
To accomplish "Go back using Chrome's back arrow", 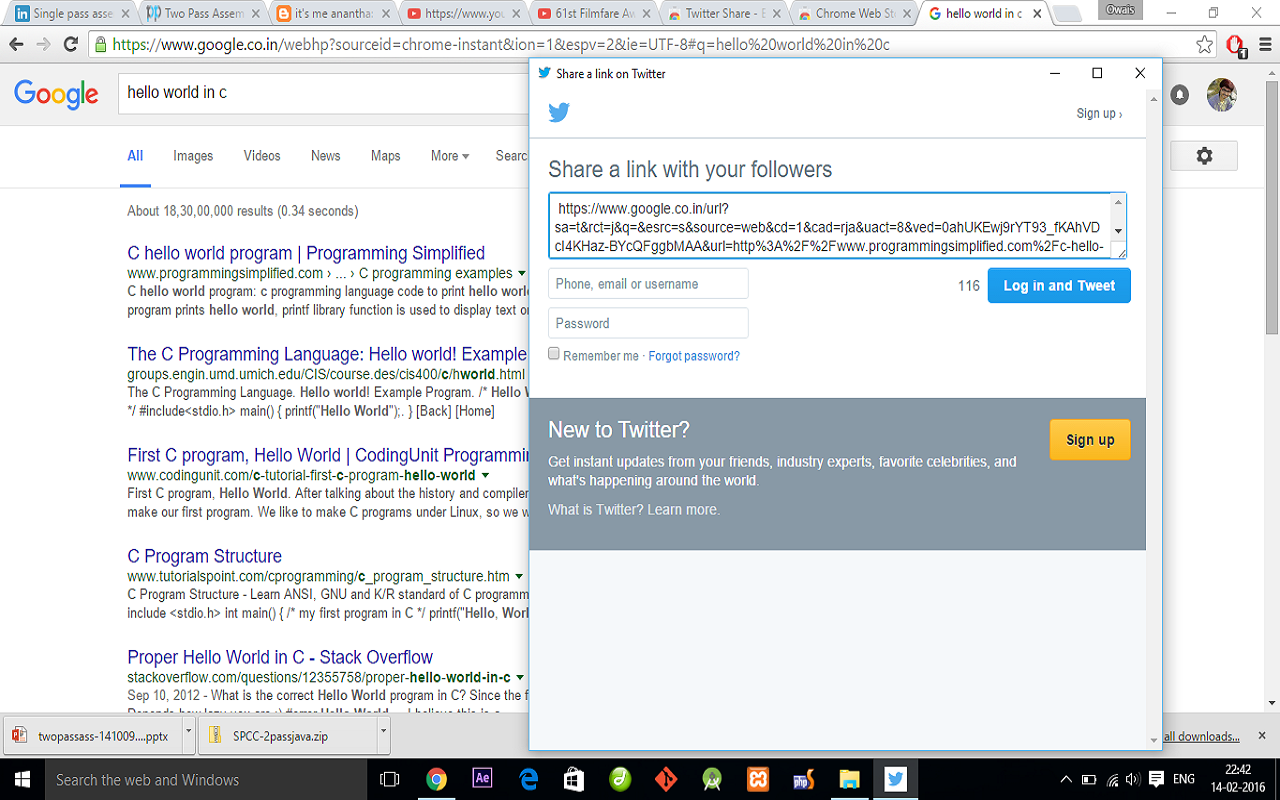I will tap(16, 45).
